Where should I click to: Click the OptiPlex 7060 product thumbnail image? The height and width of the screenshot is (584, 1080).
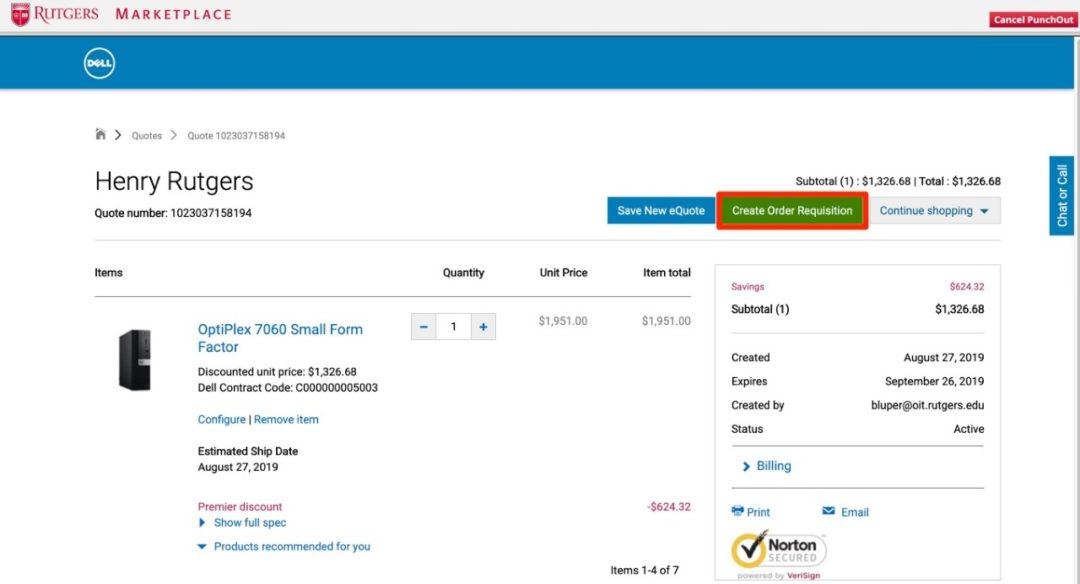(x=136, y=358)
